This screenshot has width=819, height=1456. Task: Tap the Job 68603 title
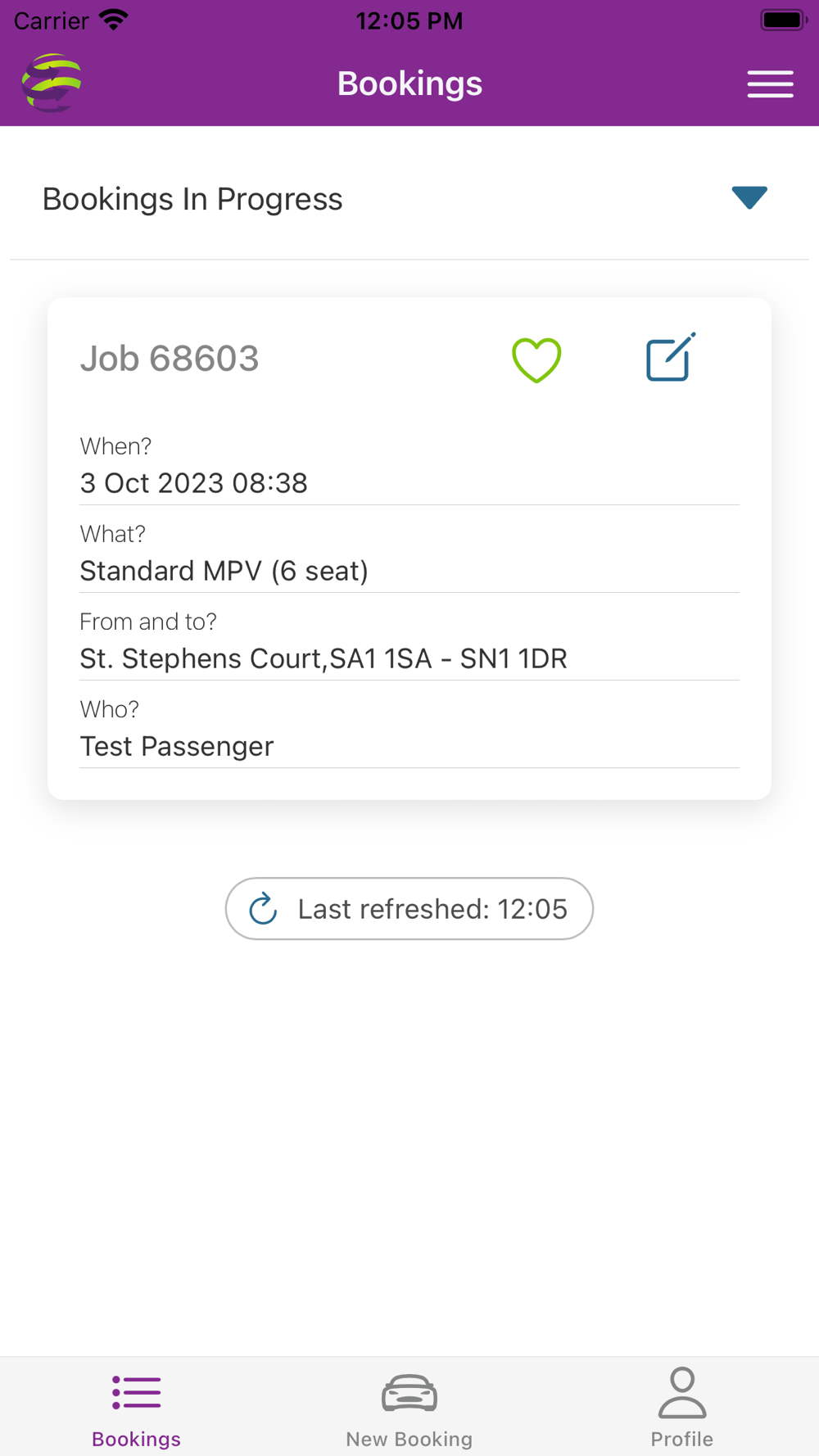tap(170, 359)
